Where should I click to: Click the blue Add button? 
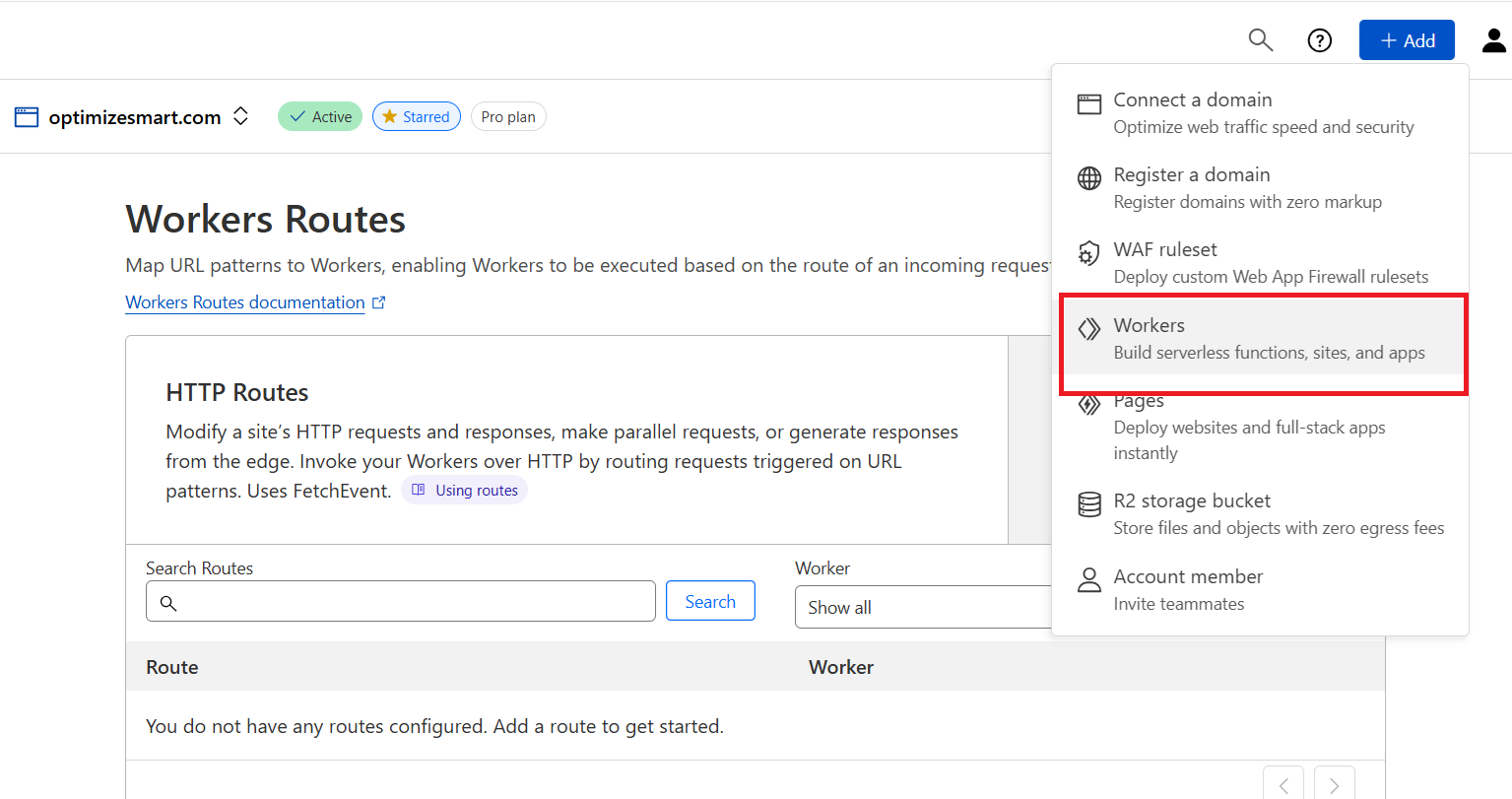tap(1406, 40)
